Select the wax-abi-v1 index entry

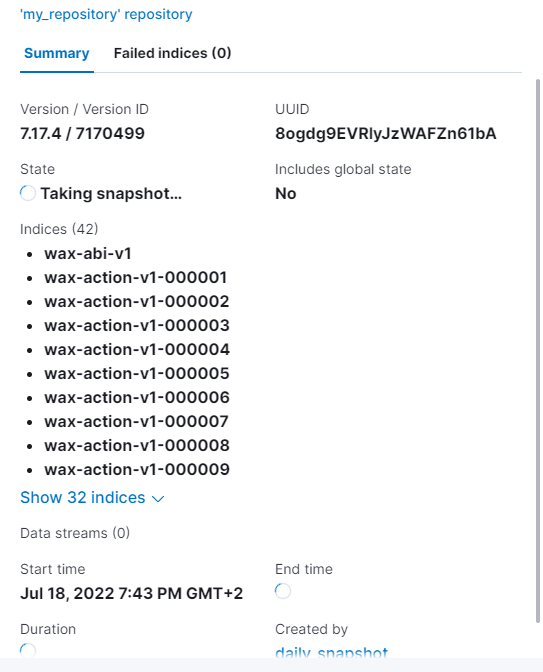tap(88, 253)
